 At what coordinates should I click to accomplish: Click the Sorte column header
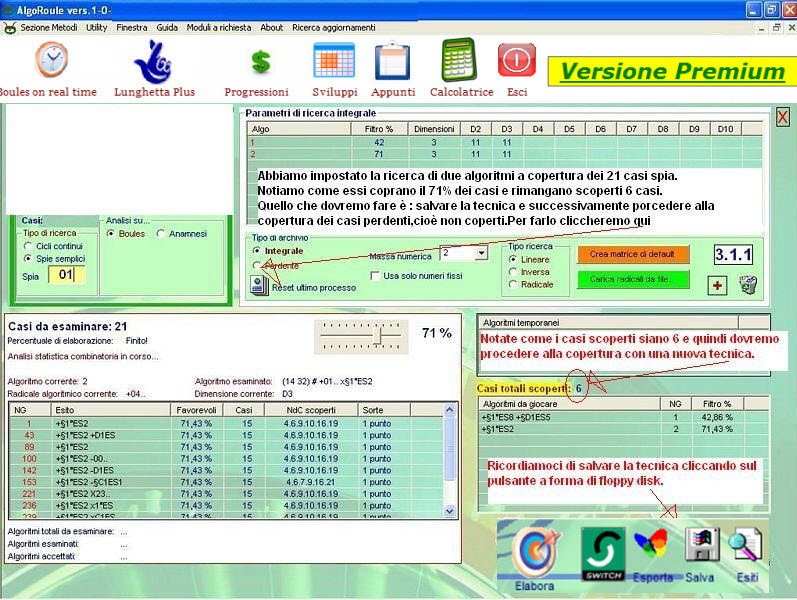coord(384,410)
